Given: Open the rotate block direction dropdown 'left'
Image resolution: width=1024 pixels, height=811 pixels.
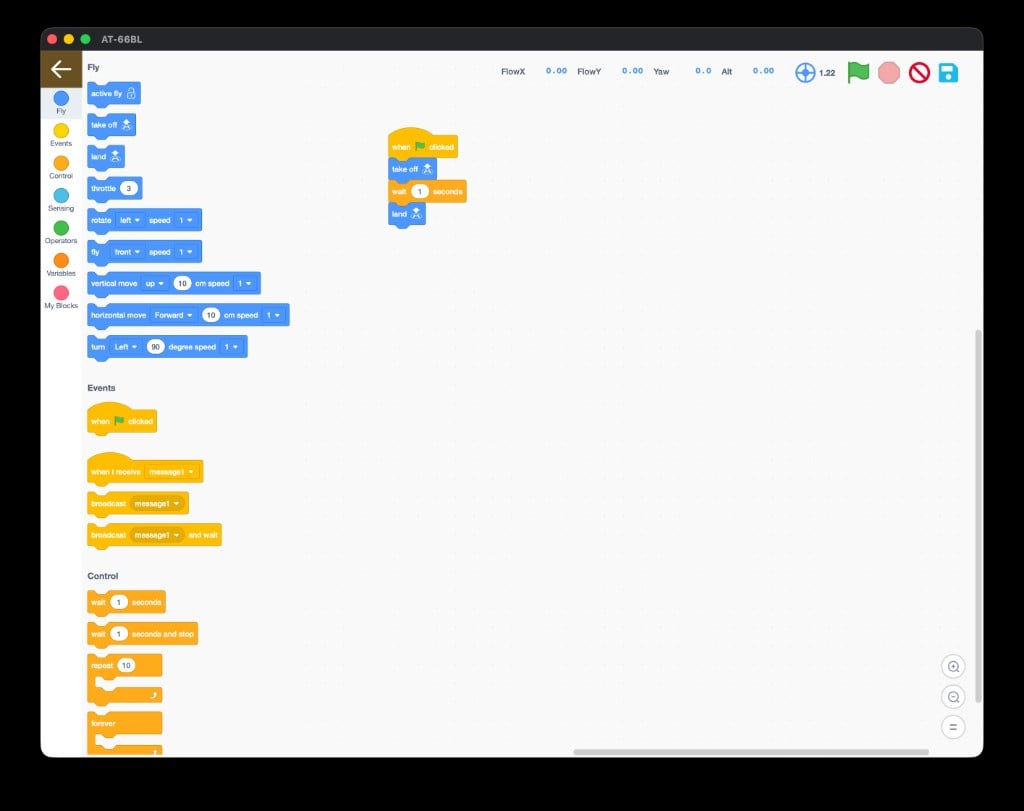Looking at the screenshot, I should tap(129, 220).
